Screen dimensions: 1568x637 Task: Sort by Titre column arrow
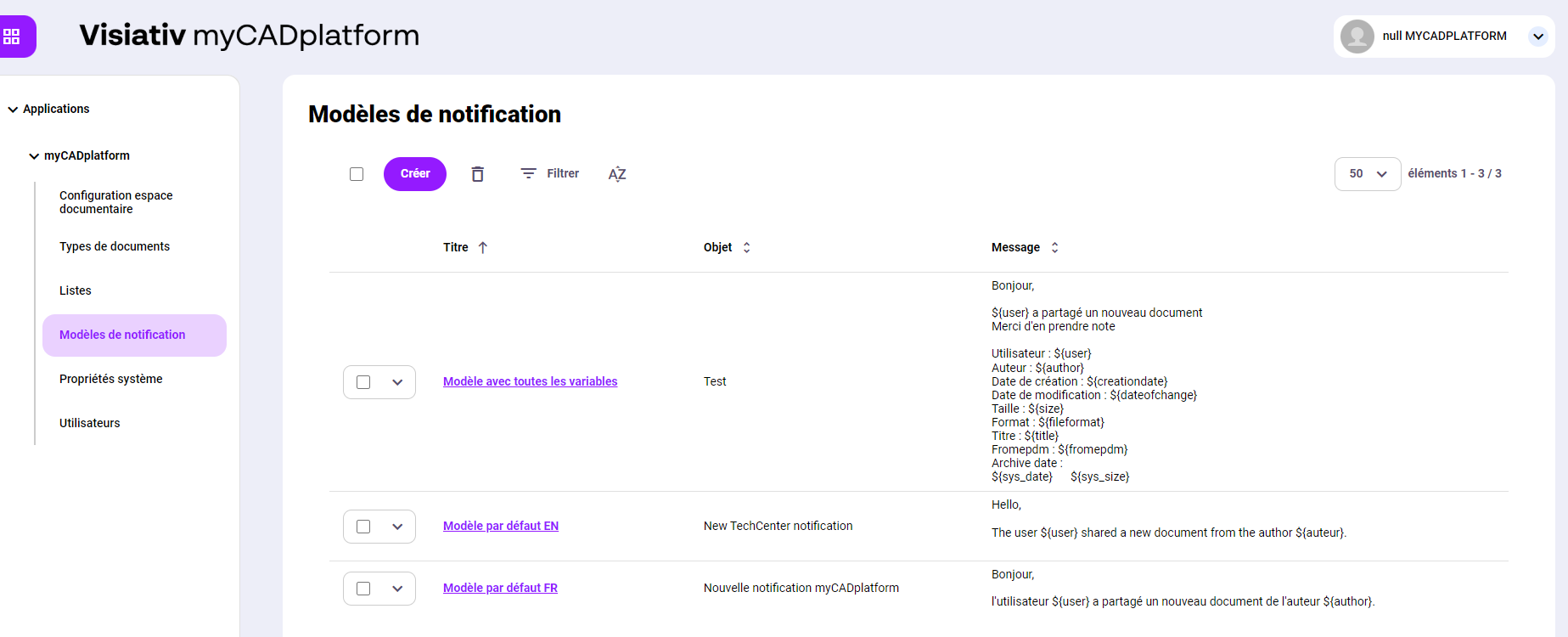(x=483, y=248)
